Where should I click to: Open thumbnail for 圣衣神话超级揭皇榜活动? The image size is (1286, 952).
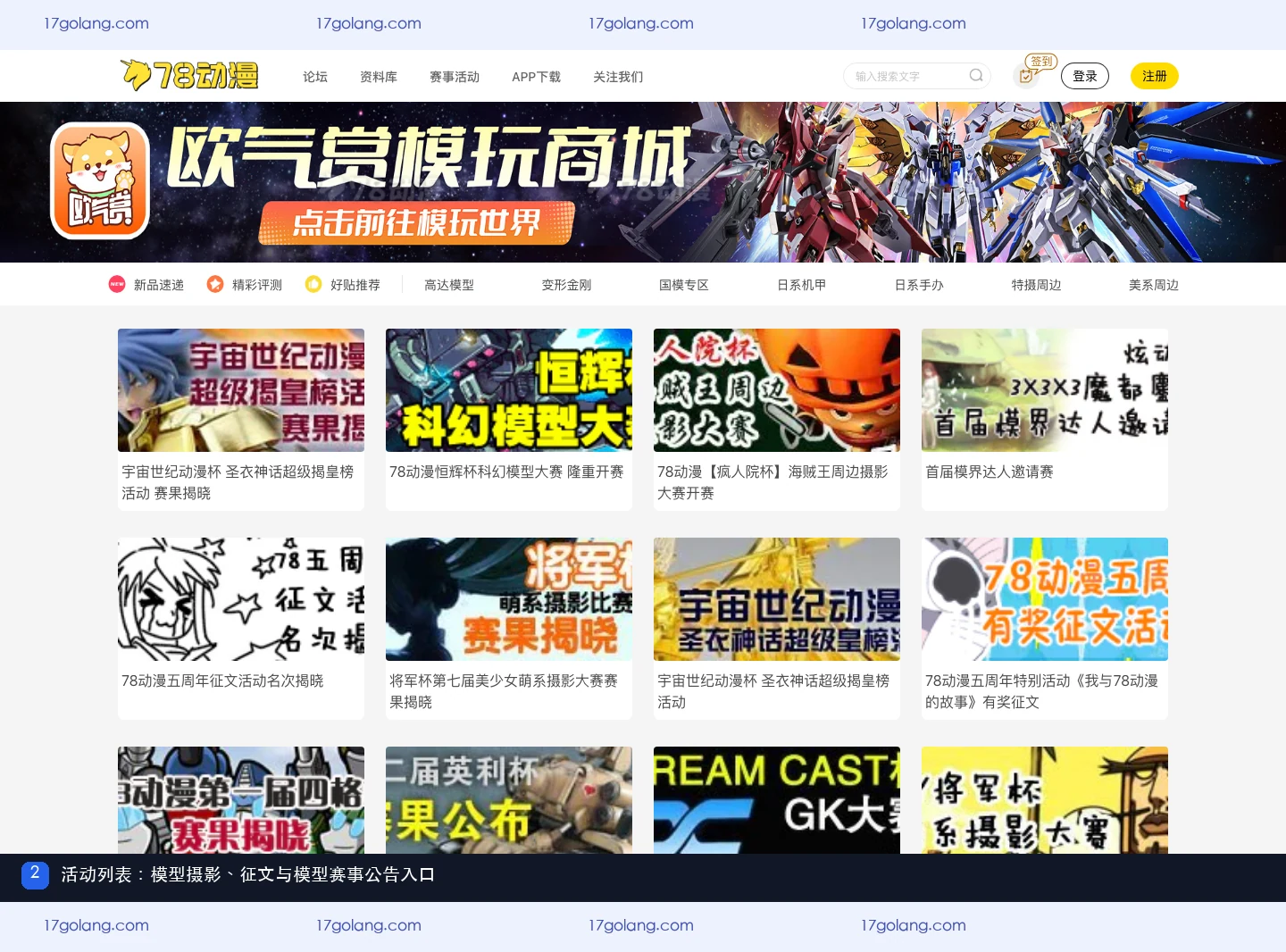[777, 599]
